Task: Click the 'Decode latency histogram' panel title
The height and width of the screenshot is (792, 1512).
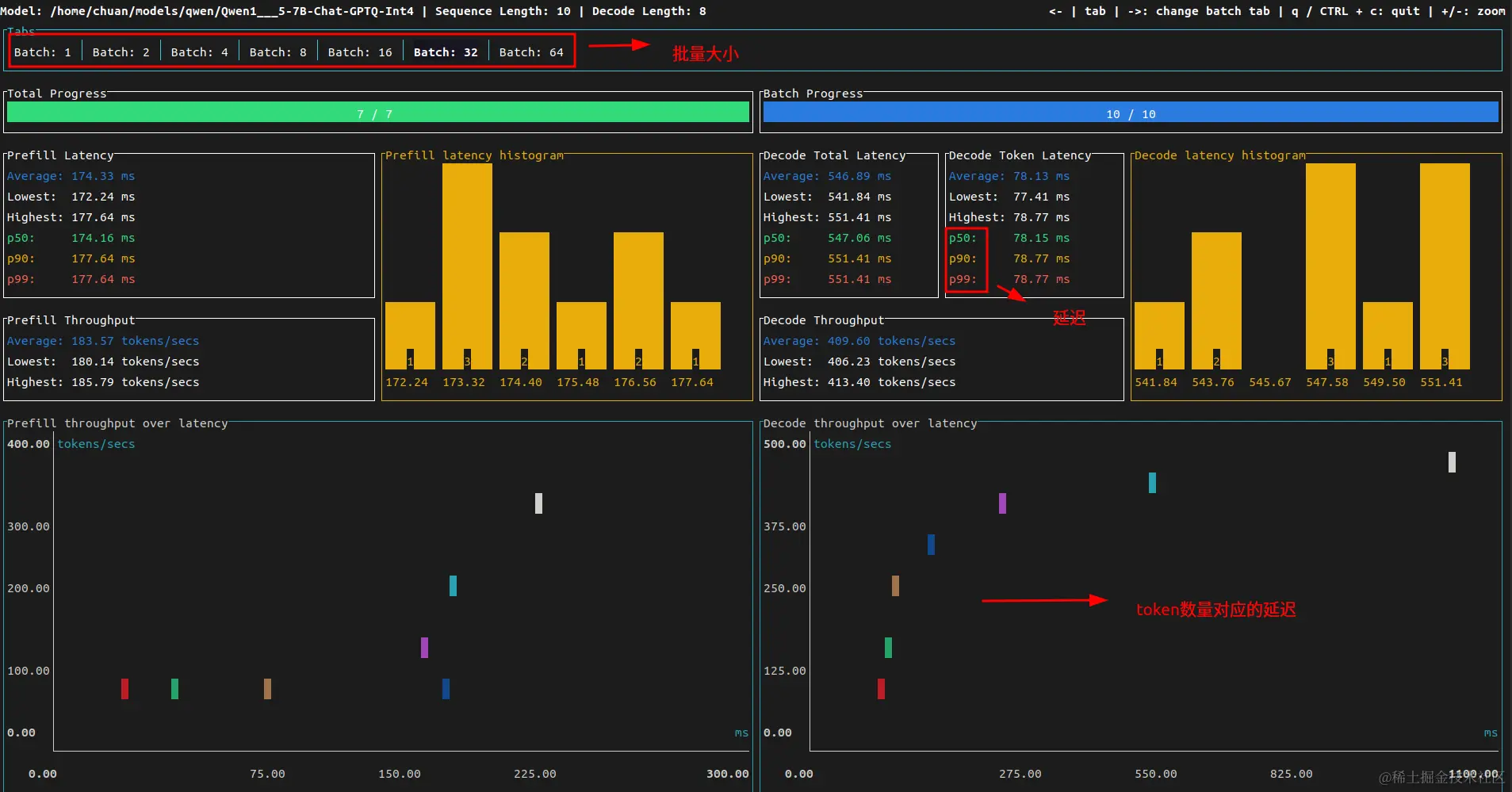Action: coord(1219,155)
